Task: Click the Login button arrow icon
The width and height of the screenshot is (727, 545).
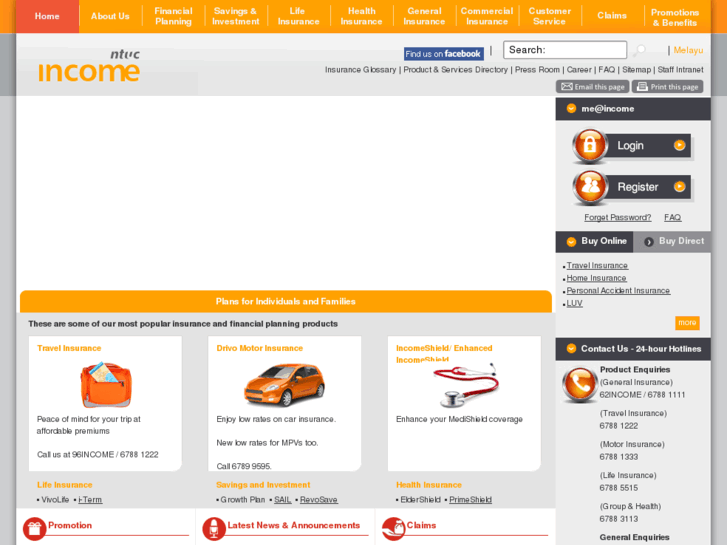Action: (x=679, y=145)
